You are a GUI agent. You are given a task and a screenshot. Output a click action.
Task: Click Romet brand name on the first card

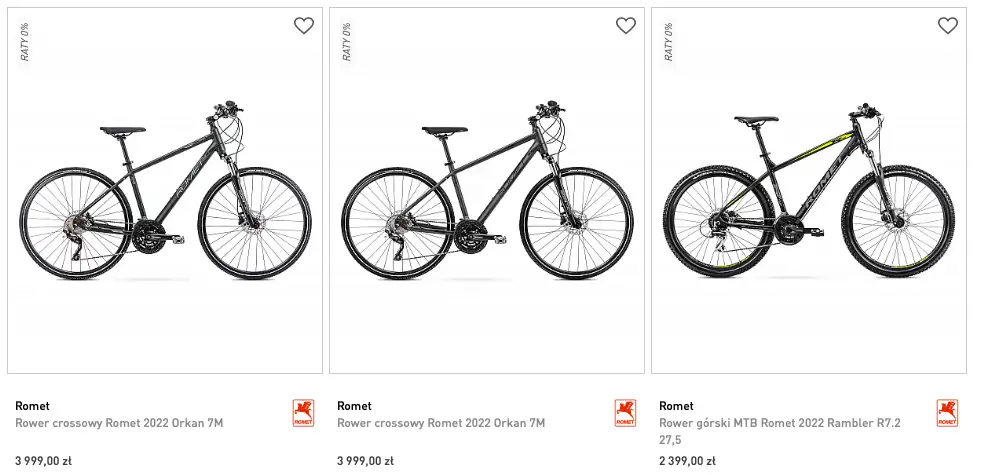pos(32,406)
